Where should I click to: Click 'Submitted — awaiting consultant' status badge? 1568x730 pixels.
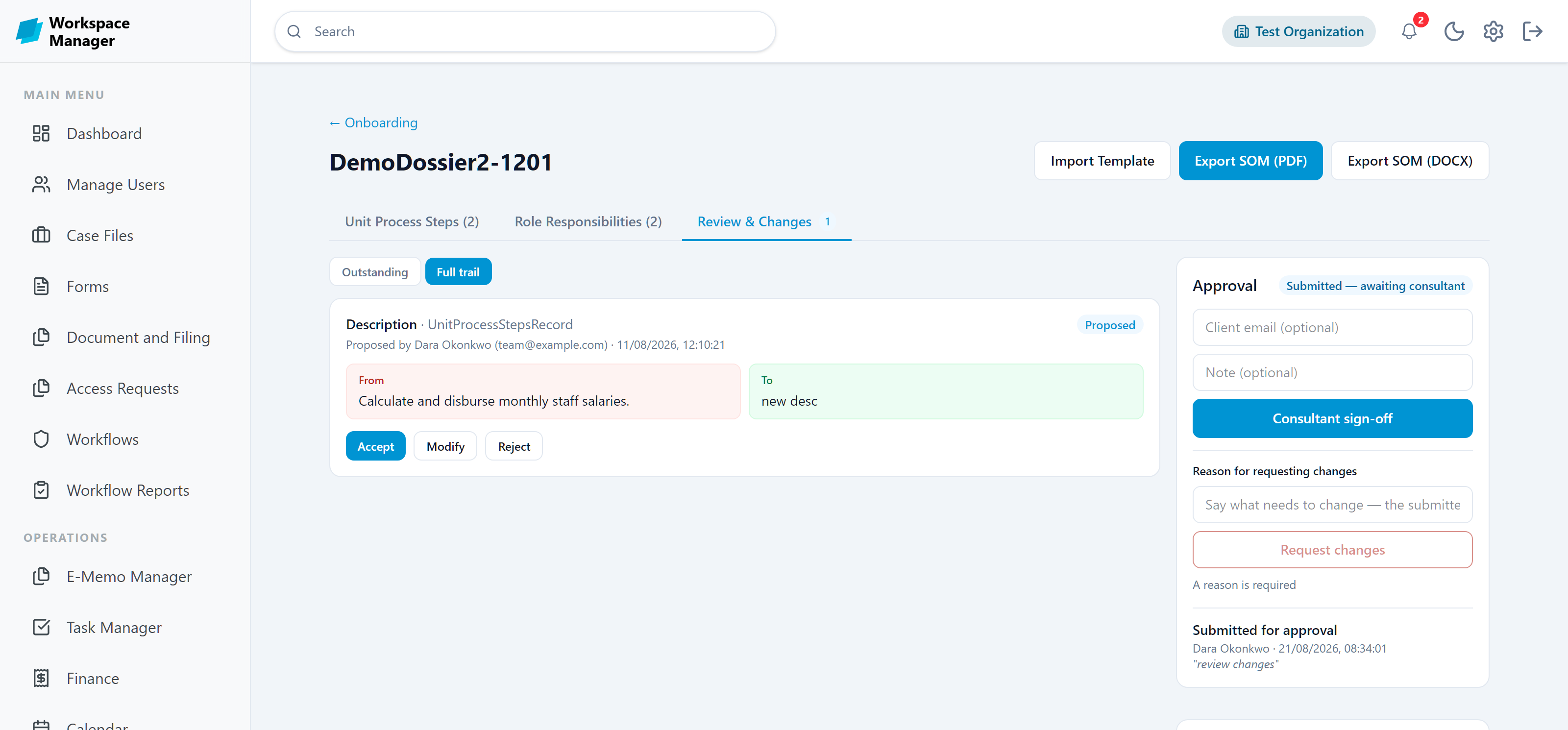(x=1375, y=286)
